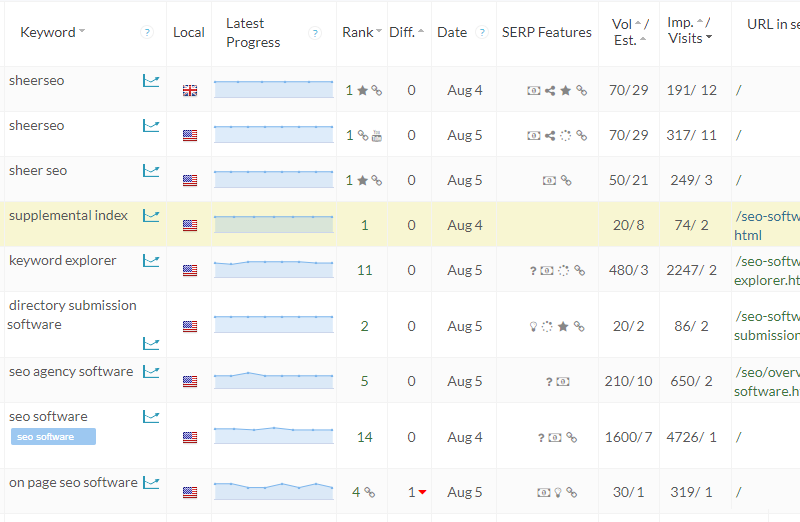Sort by Rank column header
The image size is (800, 522).
coord(362,32)
